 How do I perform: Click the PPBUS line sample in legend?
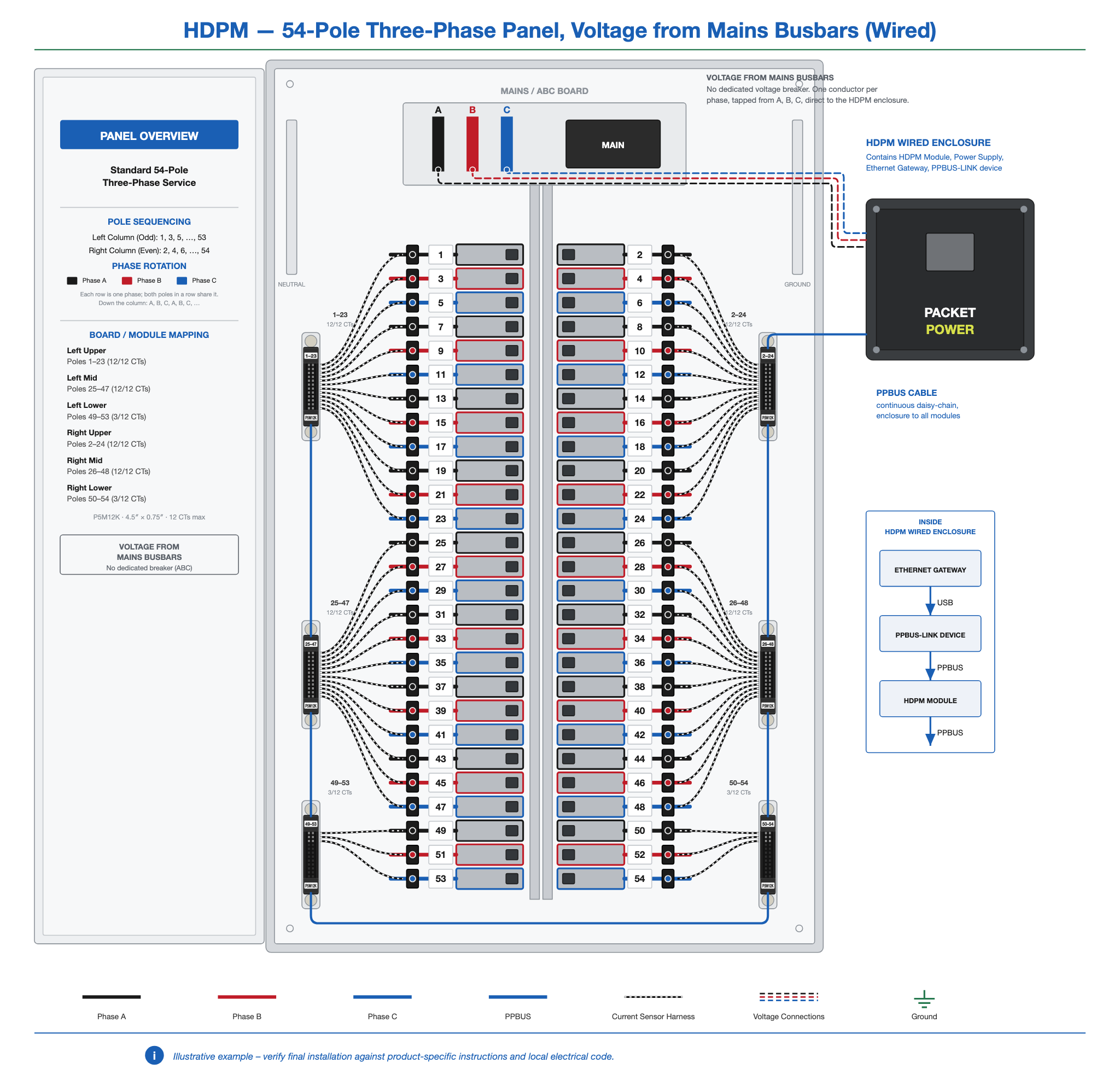(518, 997)
